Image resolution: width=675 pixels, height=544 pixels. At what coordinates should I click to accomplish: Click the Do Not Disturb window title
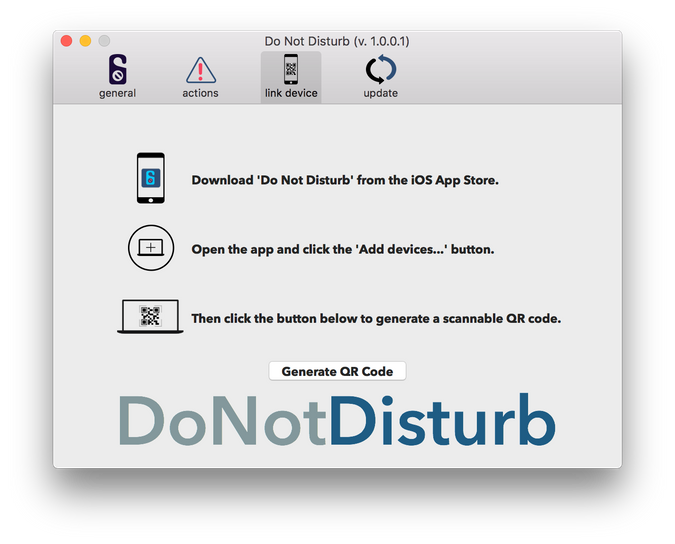(337, 41)
